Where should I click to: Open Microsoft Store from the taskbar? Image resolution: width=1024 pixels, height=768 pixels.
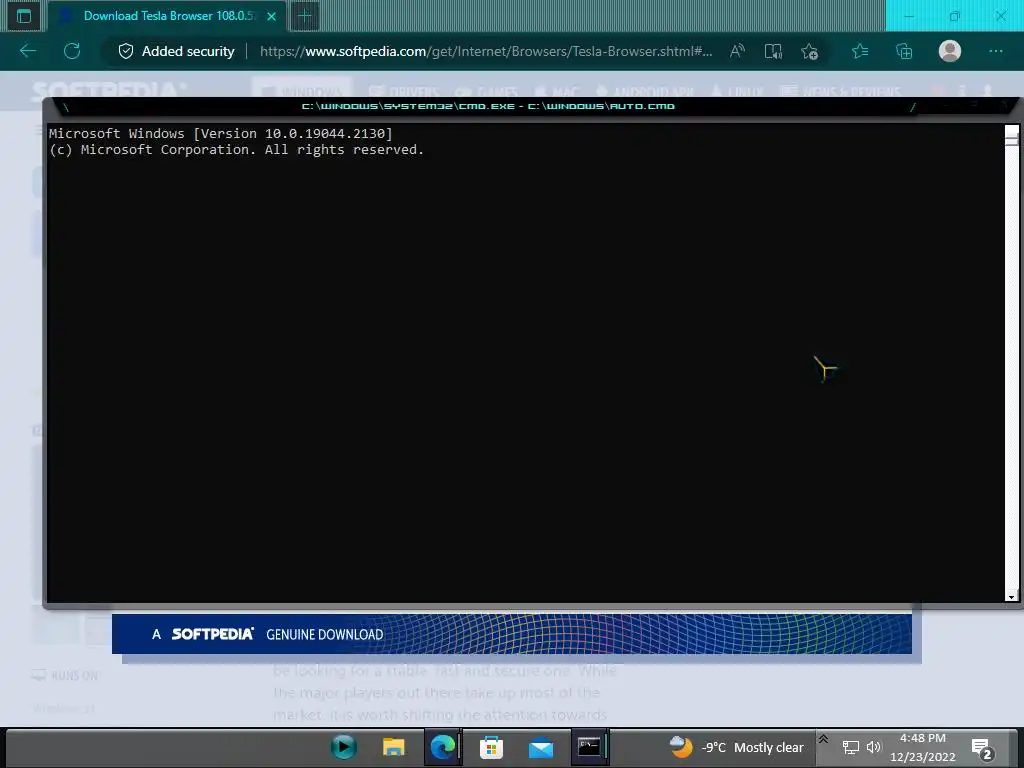click(x=491, y=746)
